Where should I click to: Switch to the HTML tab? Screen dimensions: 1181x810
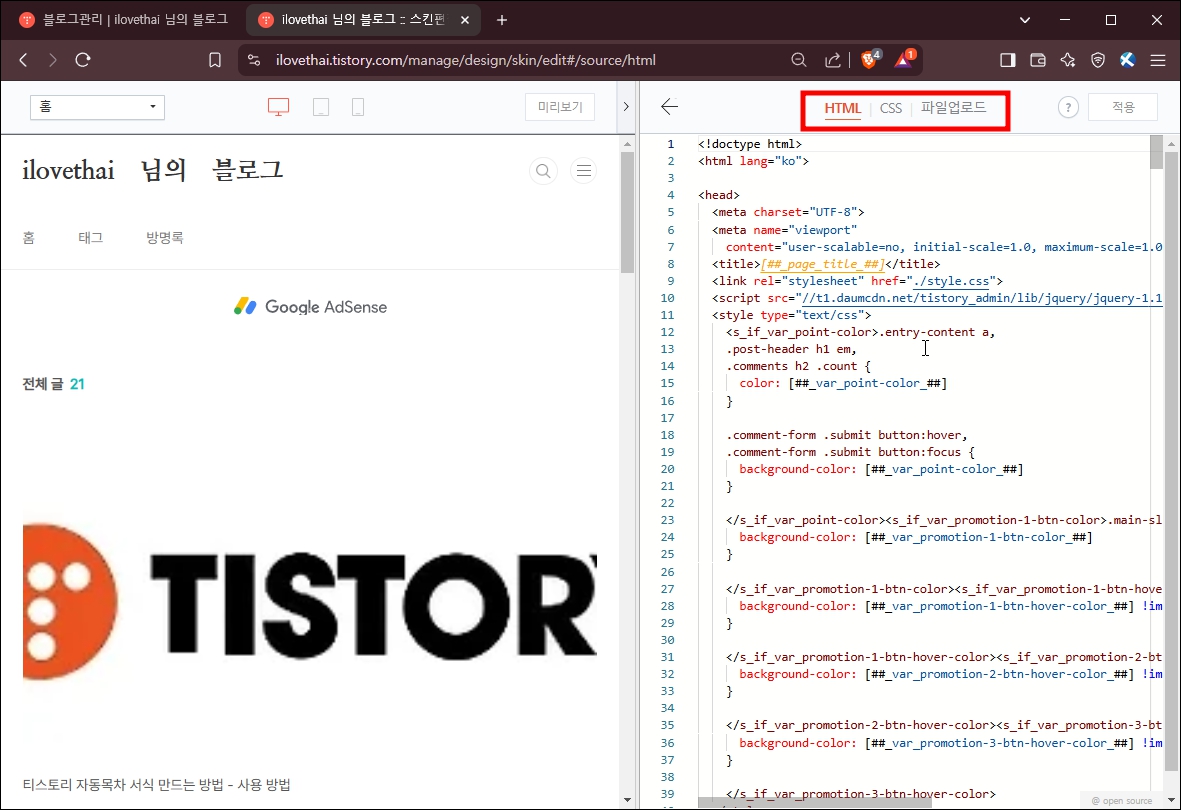[842, 109]
